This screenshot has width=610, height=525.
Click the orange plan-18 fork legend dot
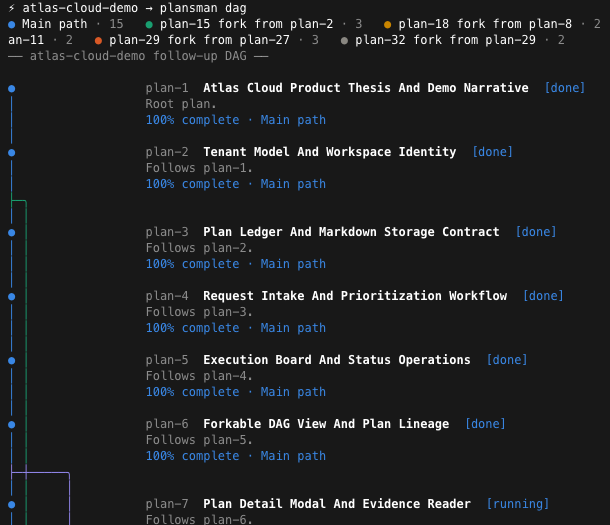(387, 24)
